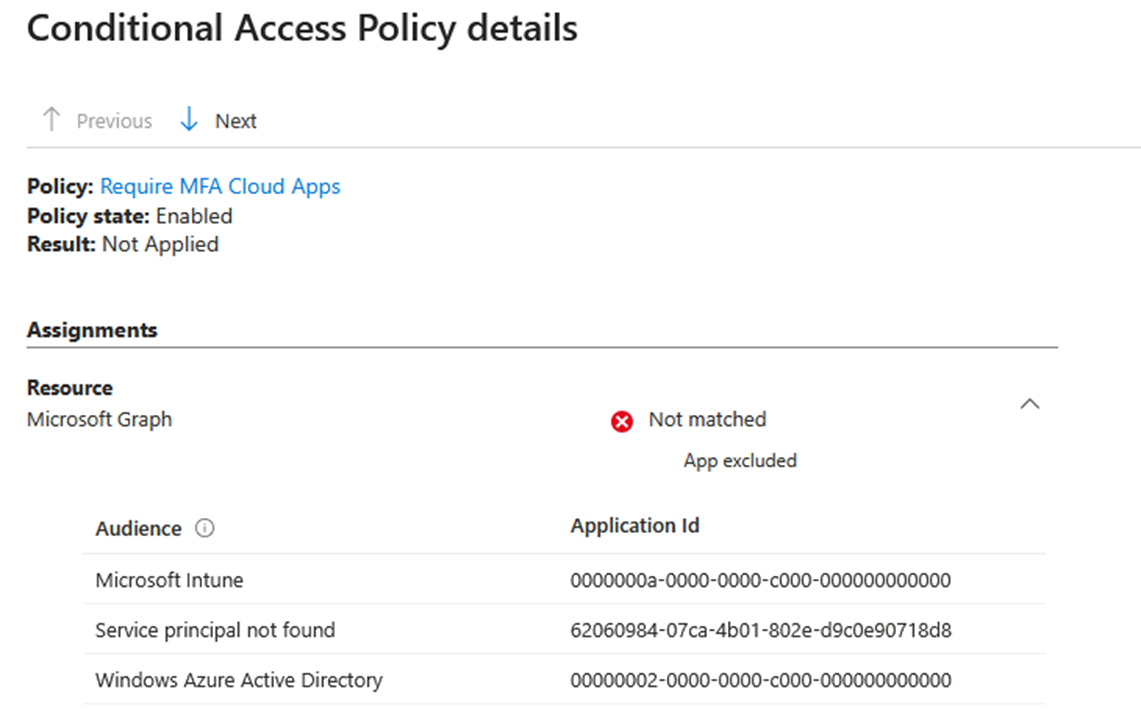The height and width of the screenshot is (709, 1141).
Task: Click the Conditional Access Policy details title
Action: tap(302, 29)
